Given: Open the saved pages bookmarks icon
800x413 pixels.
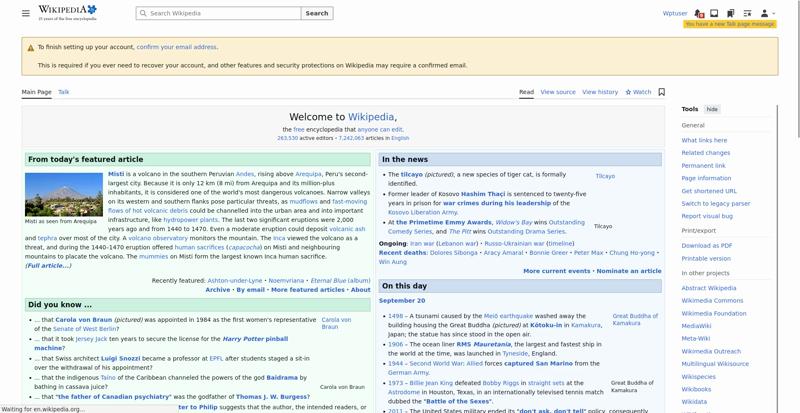Looking at the screenshot, I should tap(731, 13).
